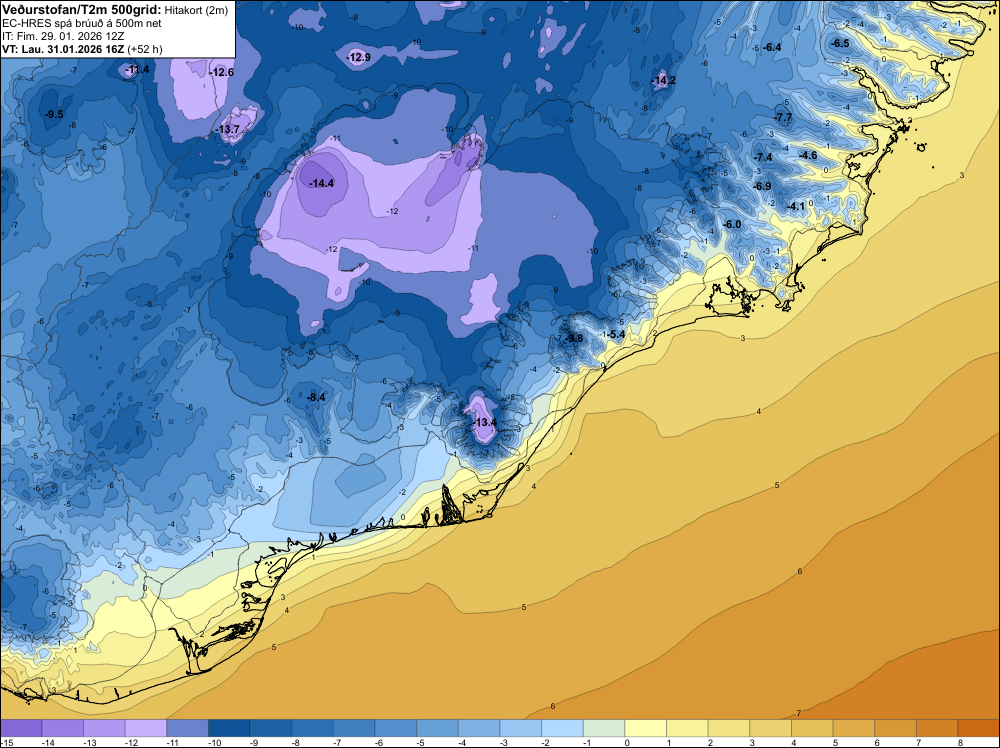1000x748 pixels.
Task: Click the -9.8 temperature label
Action: pyautogui.click(x=573, y=338)
